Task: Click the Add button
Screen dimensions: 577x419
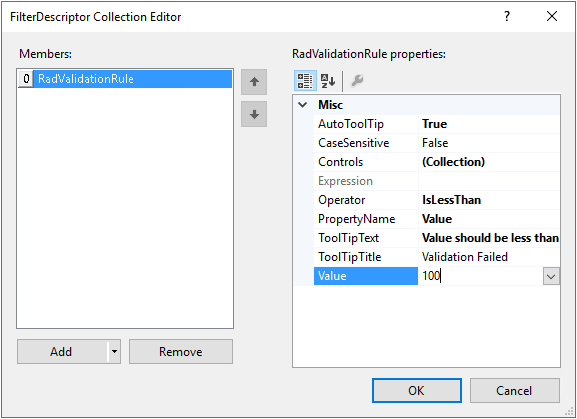Action: (62, 352)
